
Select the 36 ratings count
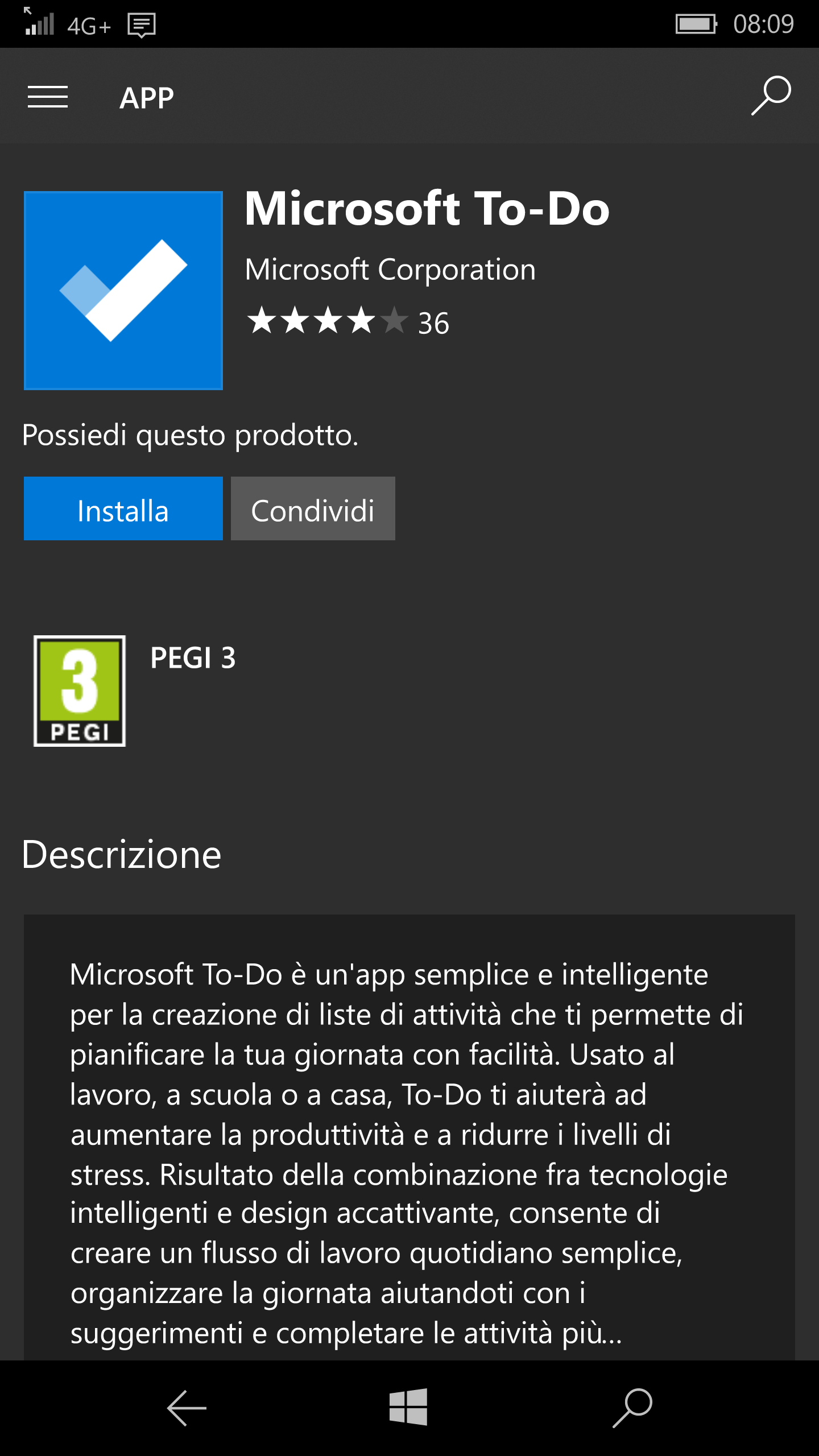pos(433,323)
